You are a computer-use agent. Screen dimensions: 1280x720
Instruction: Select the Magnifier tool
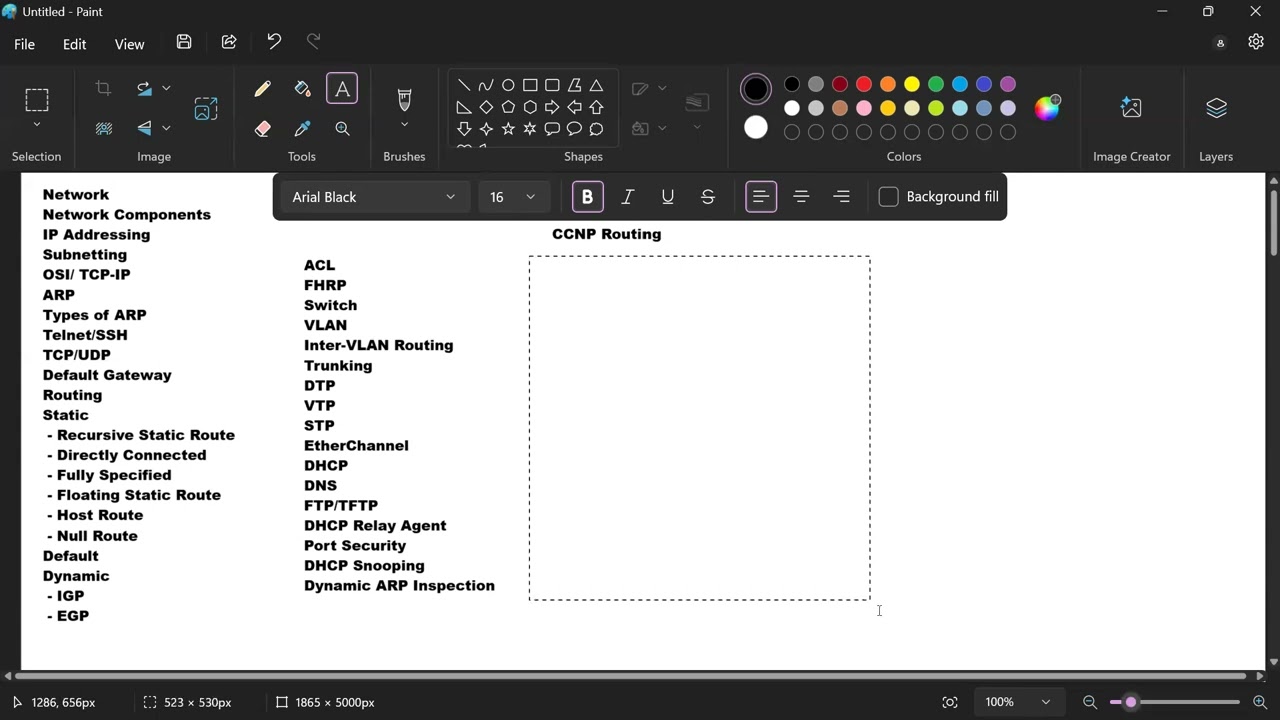(343, 129)
